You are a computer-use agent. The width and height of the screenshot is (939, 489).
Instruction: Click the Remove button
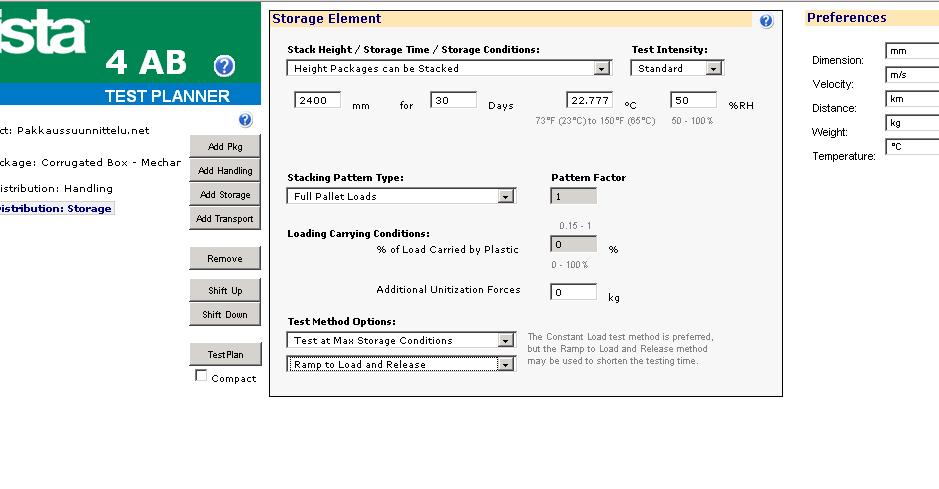coord(225,259)
